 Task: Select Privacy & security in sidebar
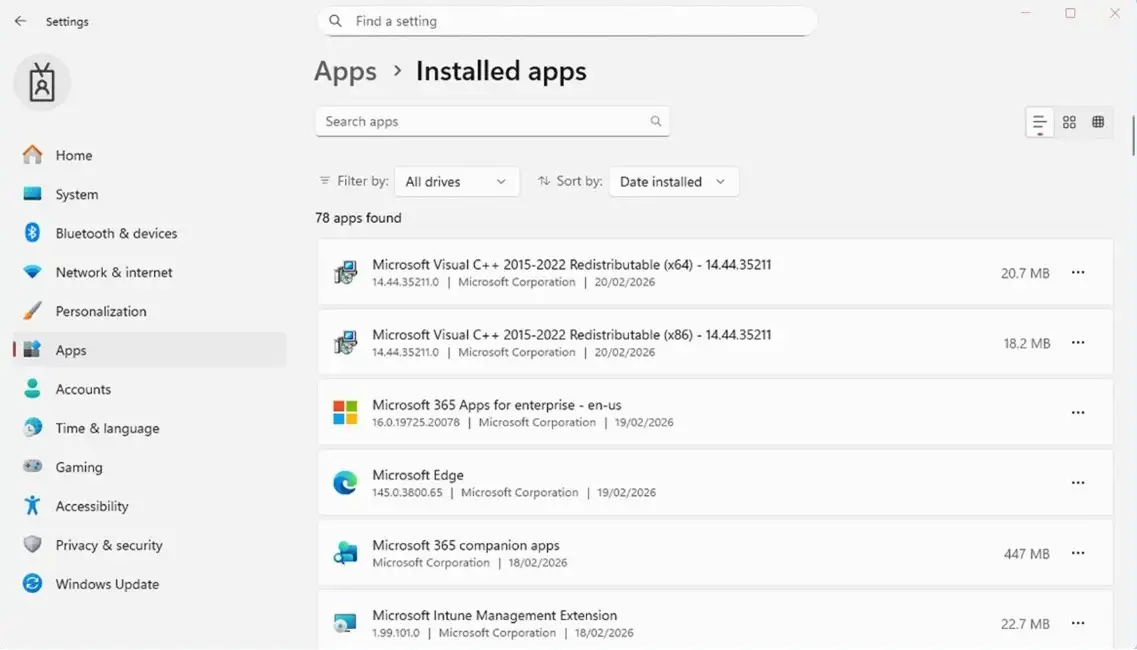click(109, 545)
